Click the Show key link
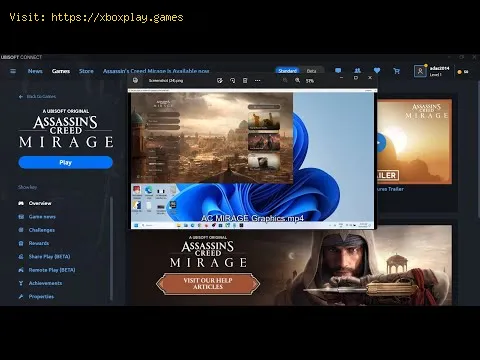480x360 pixels. (x=27, y=187)
